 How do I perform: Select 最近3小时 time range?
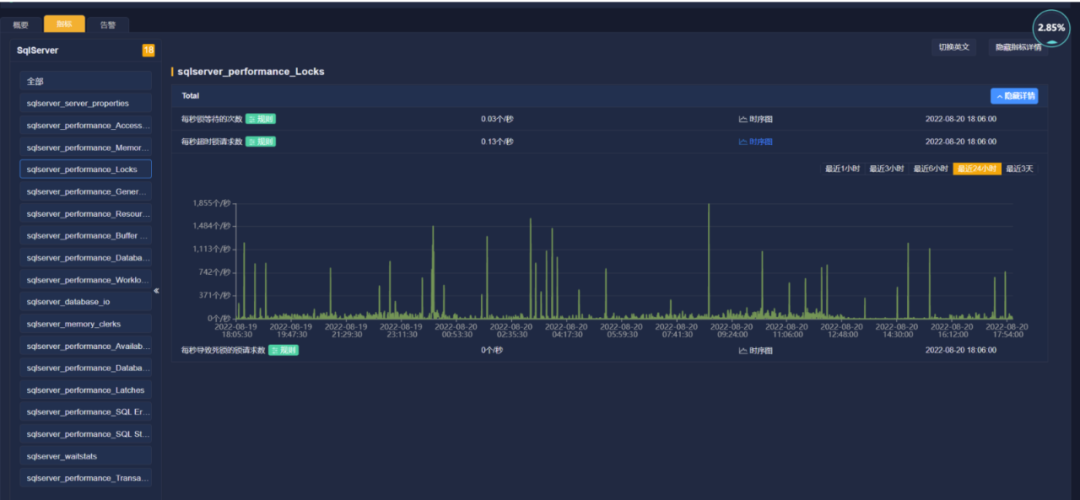coord(886,169)
